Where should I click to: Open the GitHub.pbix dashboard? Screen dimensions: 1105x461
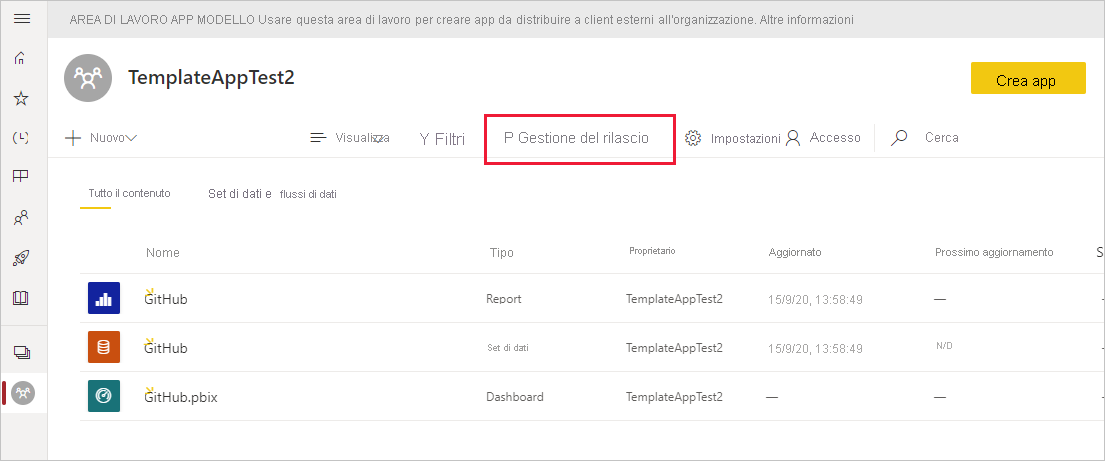pos(181,397)
